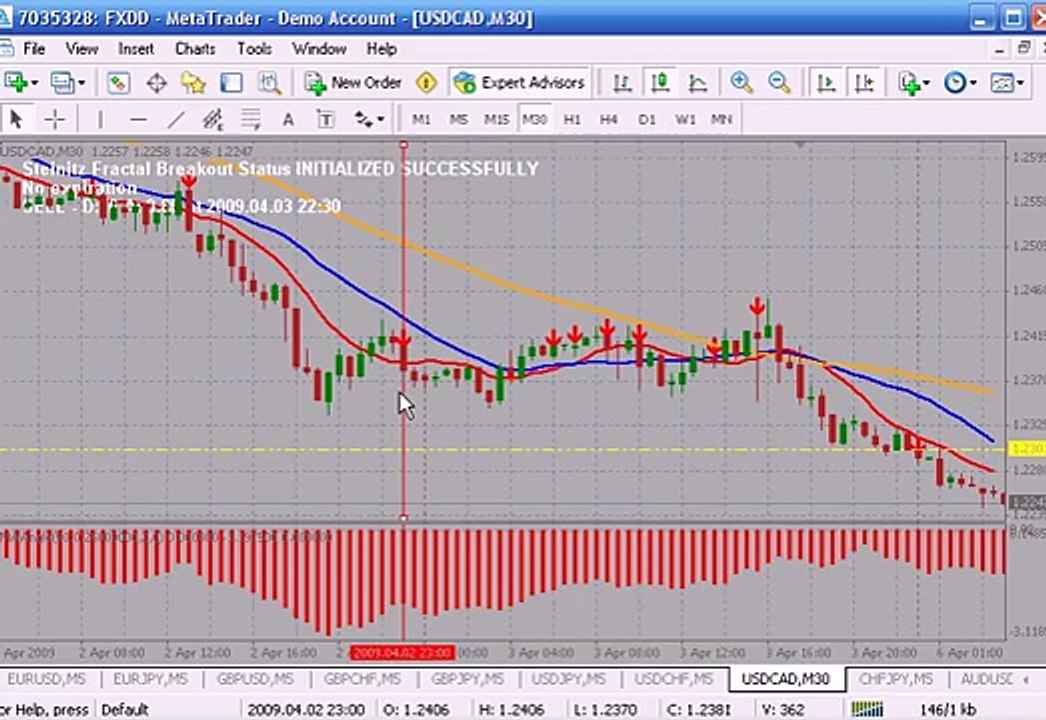Open the Market Watch window icon
The image size is (1046, 720).
[x=118, y=83]
